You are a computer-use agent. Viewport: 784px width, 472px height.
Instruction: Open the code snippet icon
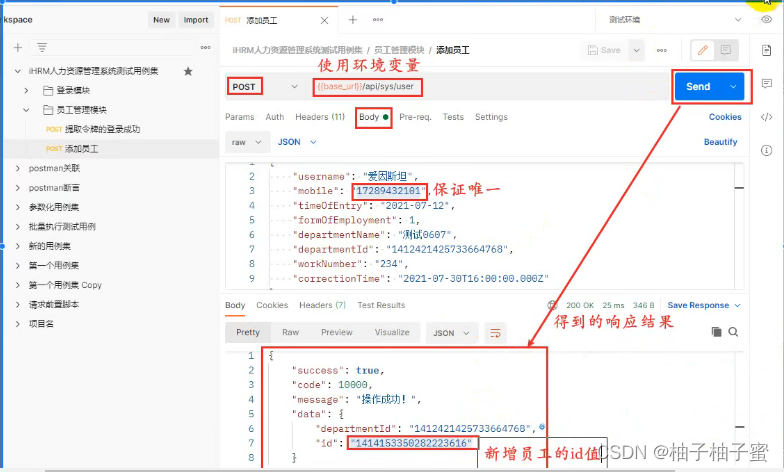coord(766,118)
